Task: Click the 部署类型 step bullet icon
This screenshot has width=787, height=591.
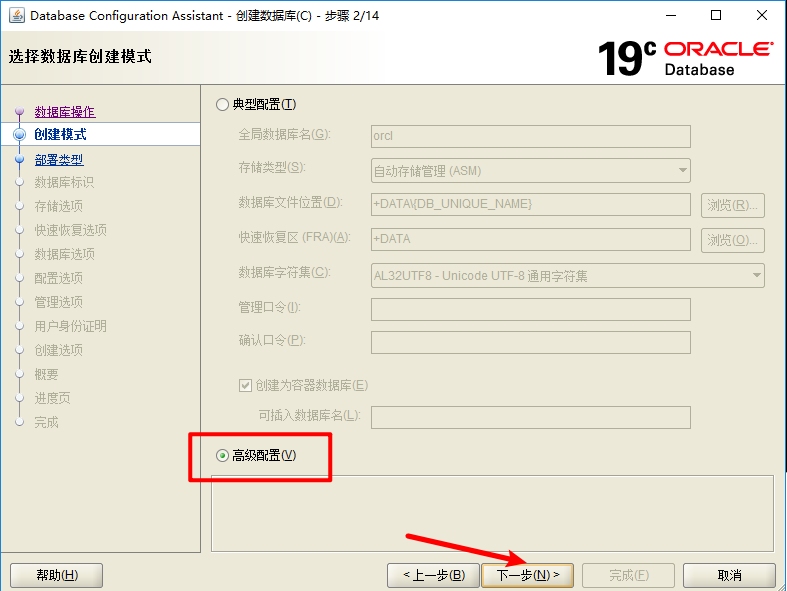Action: point(19,159)
